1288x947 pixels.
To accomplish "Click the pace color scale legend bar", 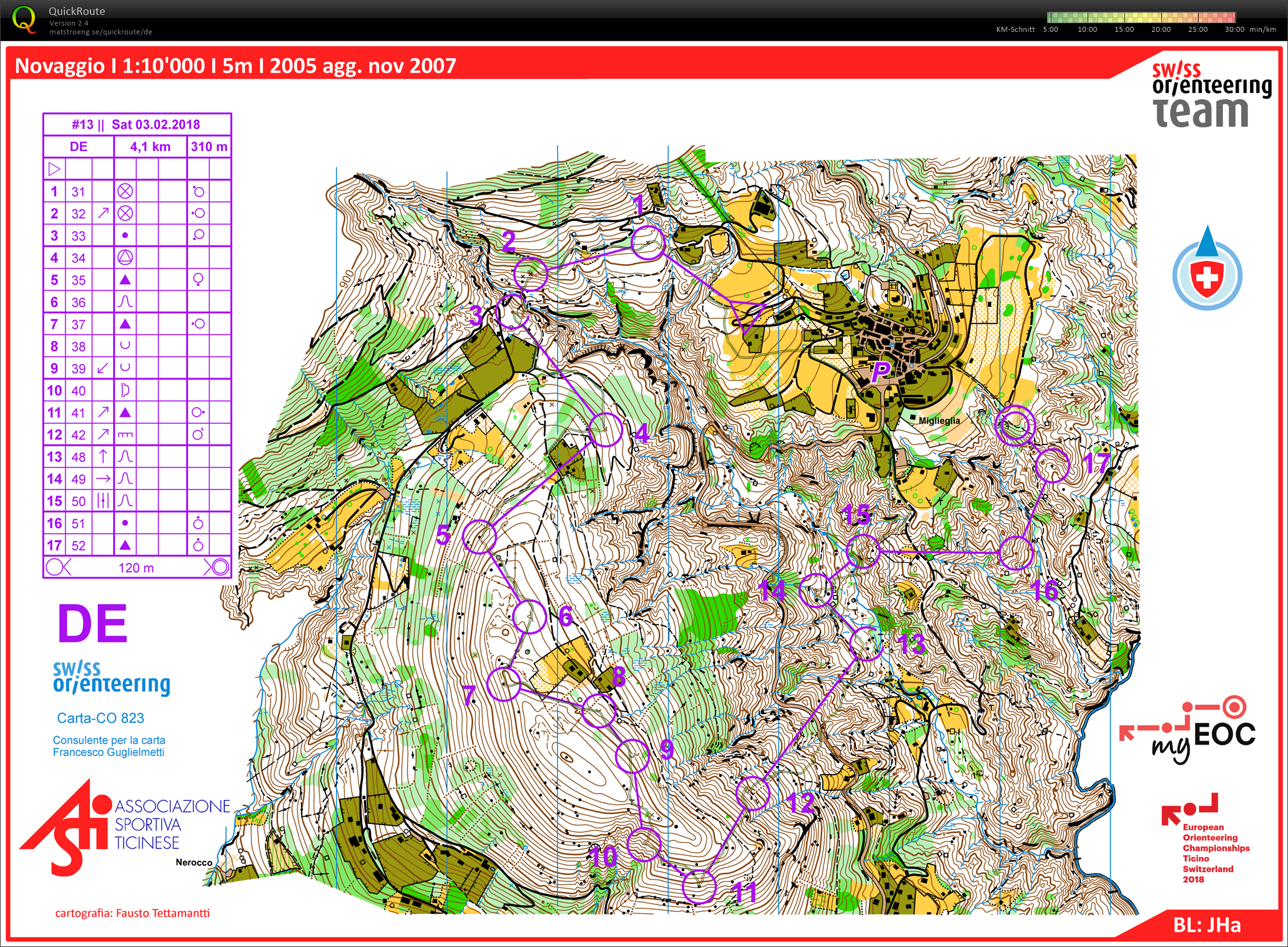I will [x=1141, y=17].
